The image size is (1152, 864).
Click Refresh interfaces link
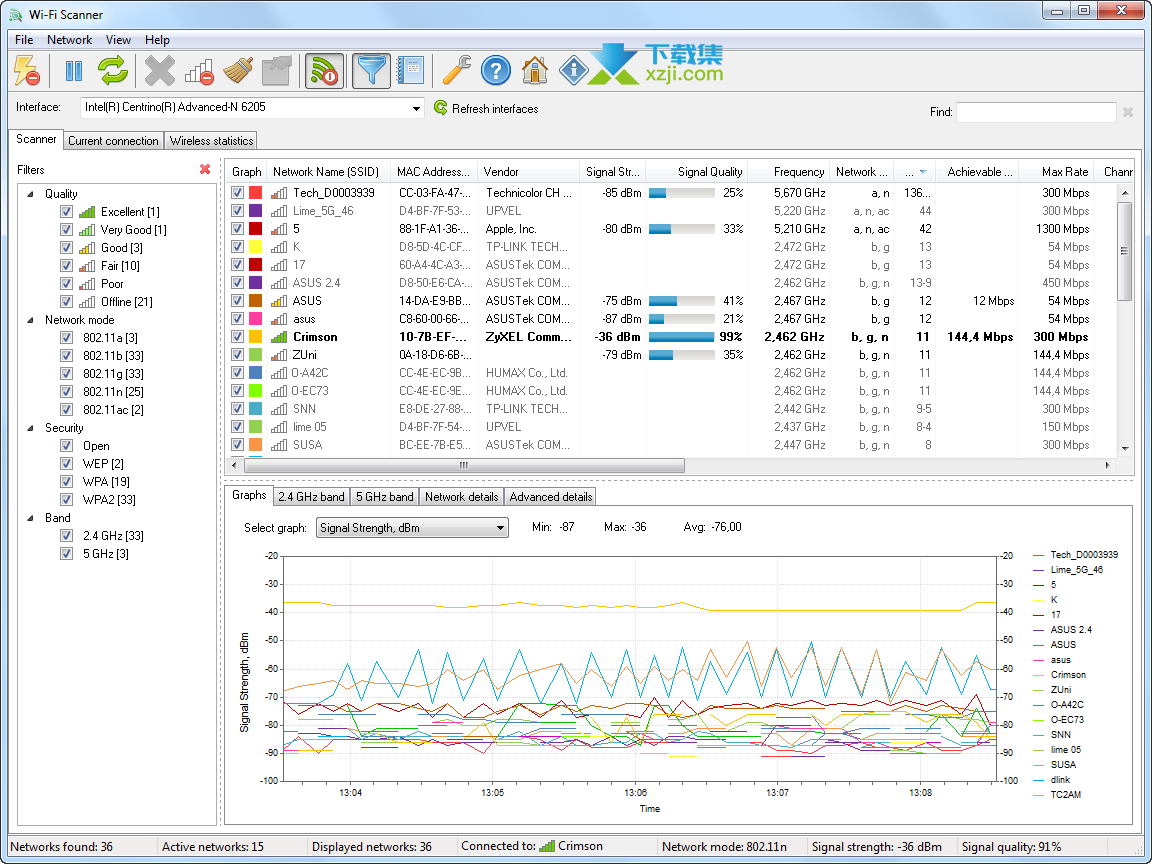(x=495, y=109)
